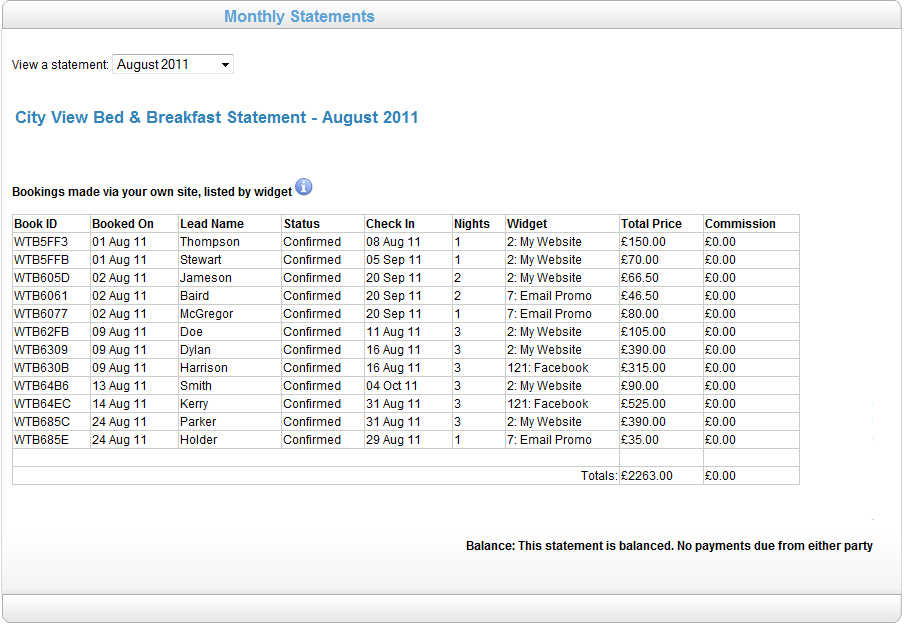Click the Booked On column header
This screenshot has height=624, width=904.
coord(123,224)
